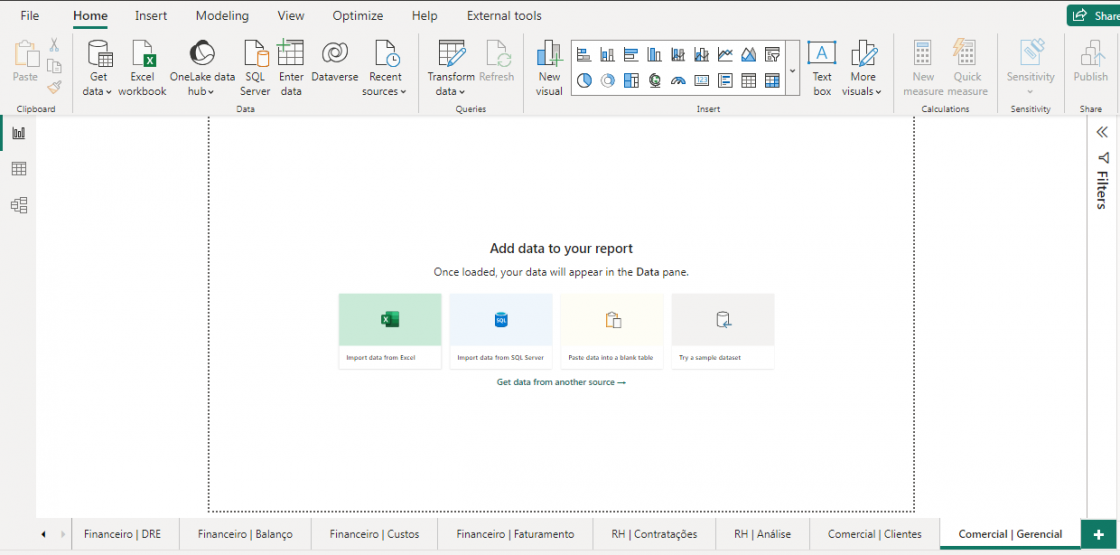Expand the visuals gallery dropdown arrow
1120x555 pixels.
coord(793,71)
